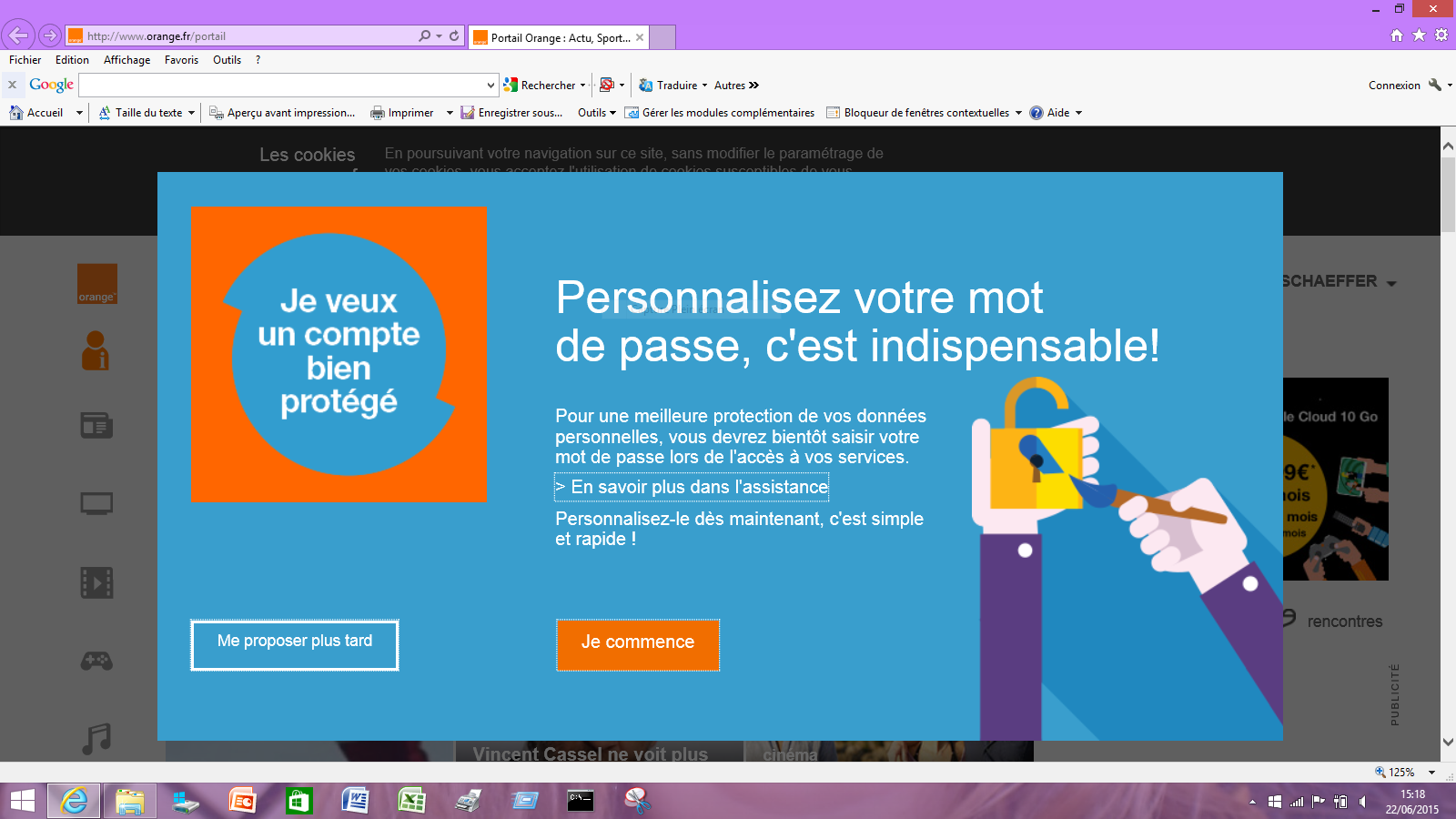
Task: Open the Affichage menu
Action: pos(126,60)
